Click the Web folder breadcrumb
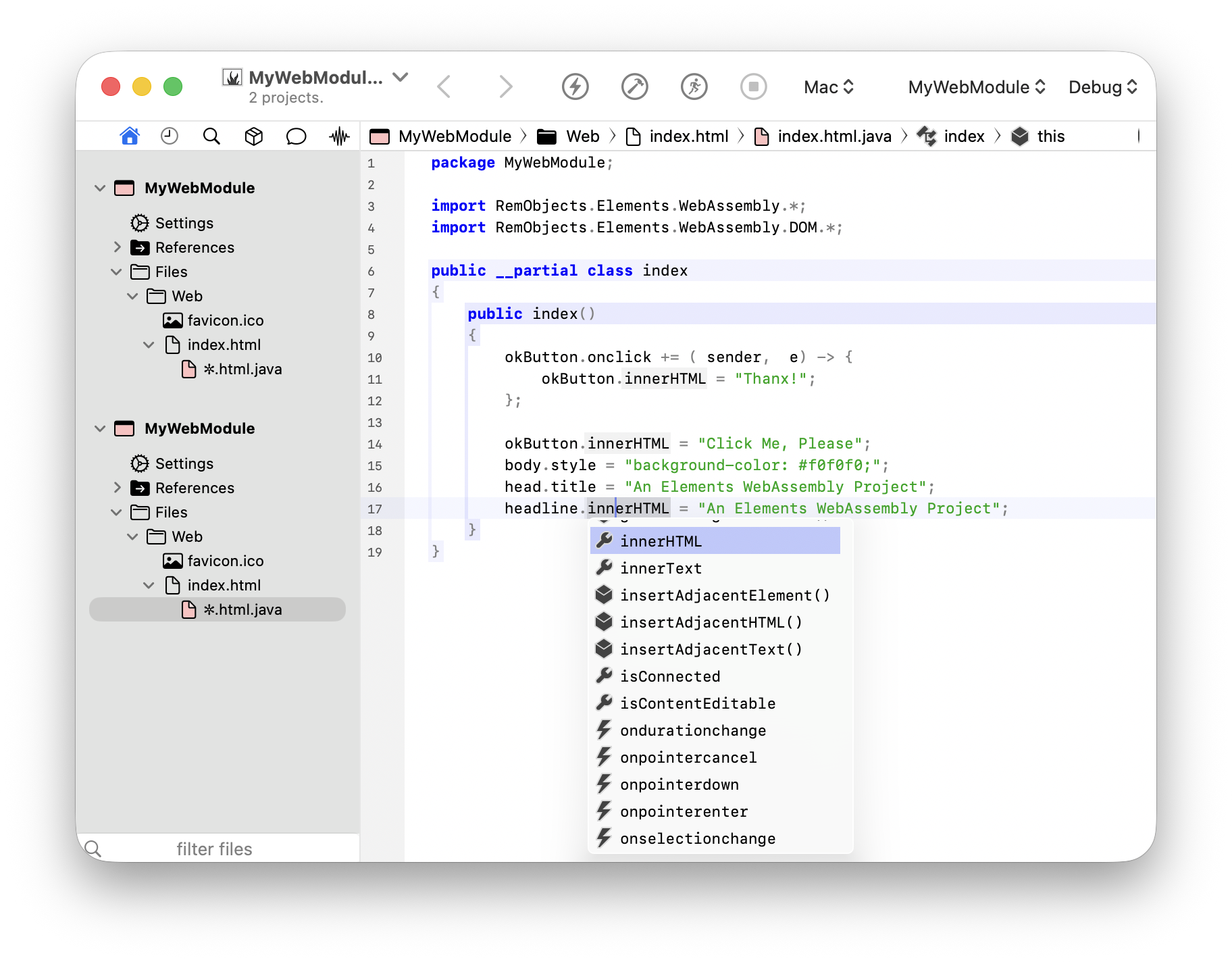 coord(568,136)
